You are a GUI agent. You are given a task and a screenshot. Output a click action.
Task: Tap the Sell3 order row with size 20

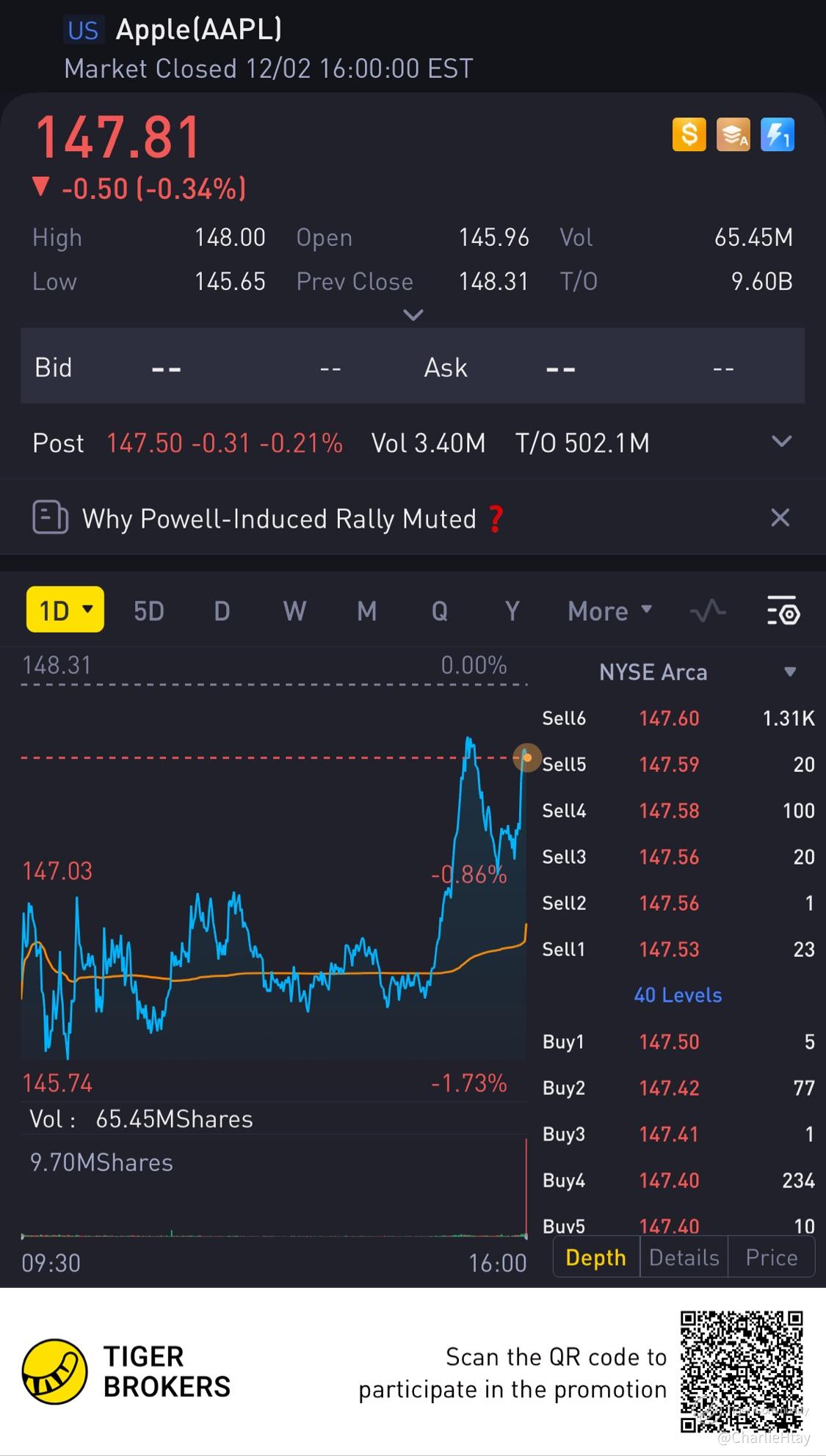[x=678, y=856]
